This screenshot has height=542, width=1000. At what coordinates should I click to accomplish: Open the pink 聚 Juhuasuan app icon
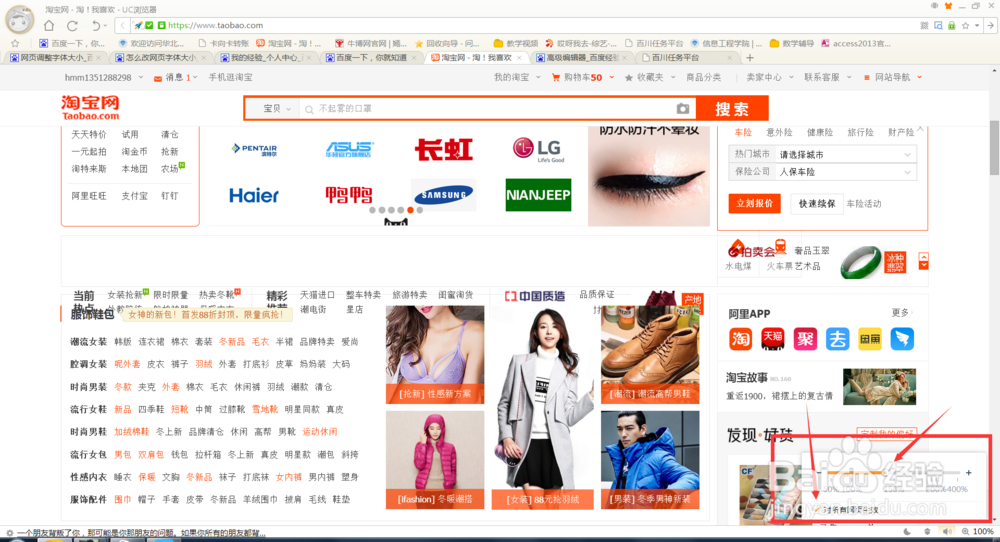click(x=805, y=339)
